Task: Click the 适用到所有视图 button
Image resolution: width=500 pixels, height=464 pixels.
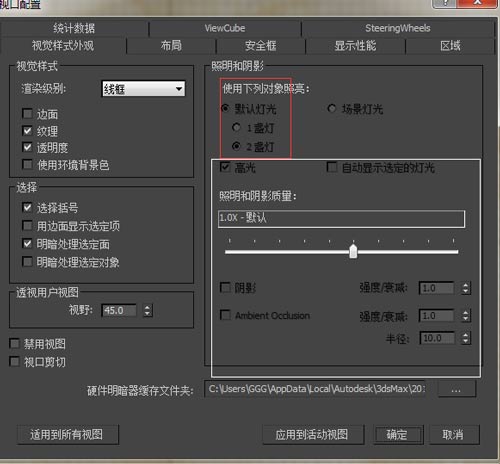Action: (68, 435)
